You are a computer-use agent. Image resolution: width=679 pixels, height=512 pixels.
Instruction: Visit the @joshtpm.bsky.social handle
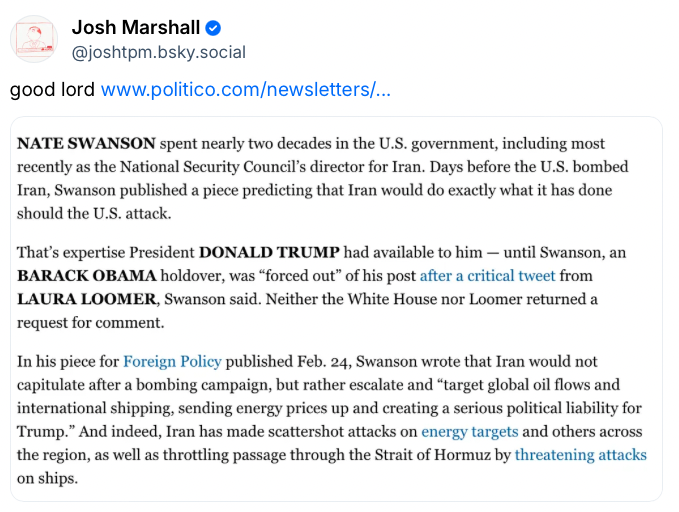coord(158,52)
